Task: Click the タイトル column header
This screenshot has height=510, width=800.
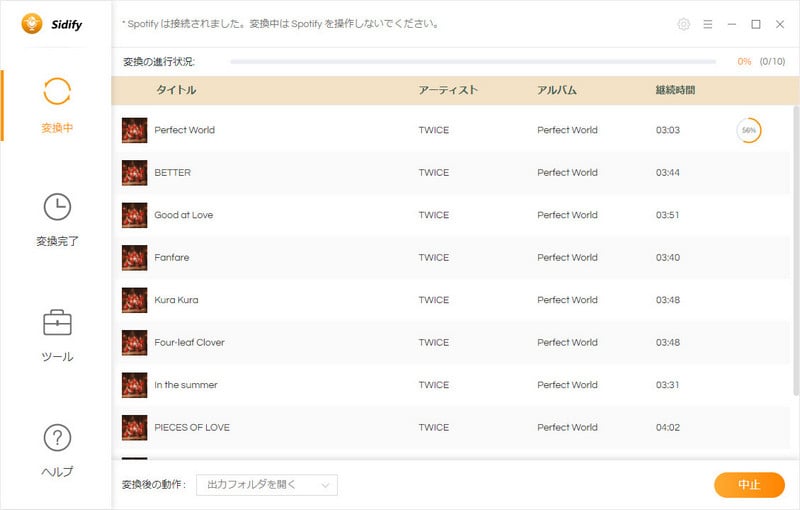Action: click(x=176, y=90)
